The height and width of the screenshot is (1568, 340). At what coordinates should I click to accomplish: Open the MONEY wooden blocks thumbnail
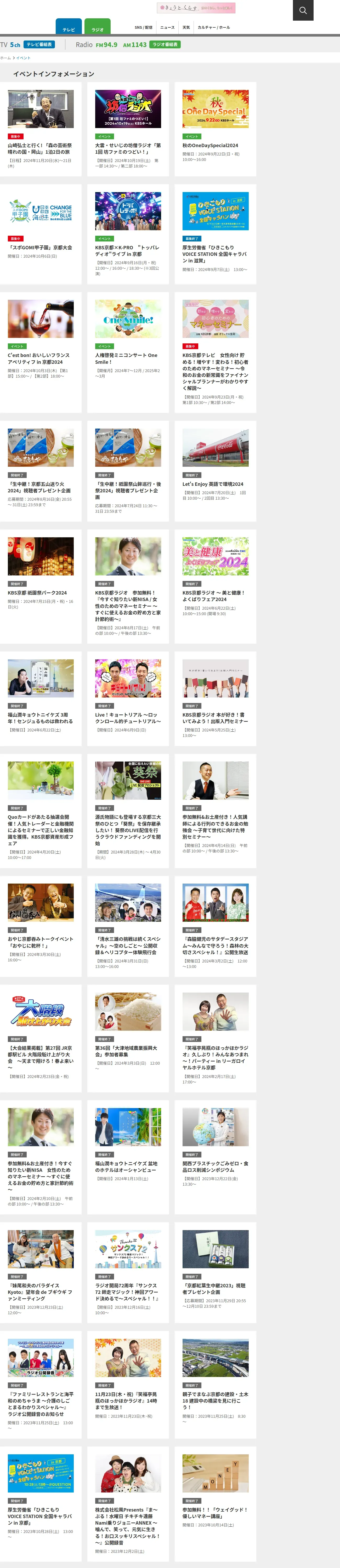click(x=216, y=1473)
